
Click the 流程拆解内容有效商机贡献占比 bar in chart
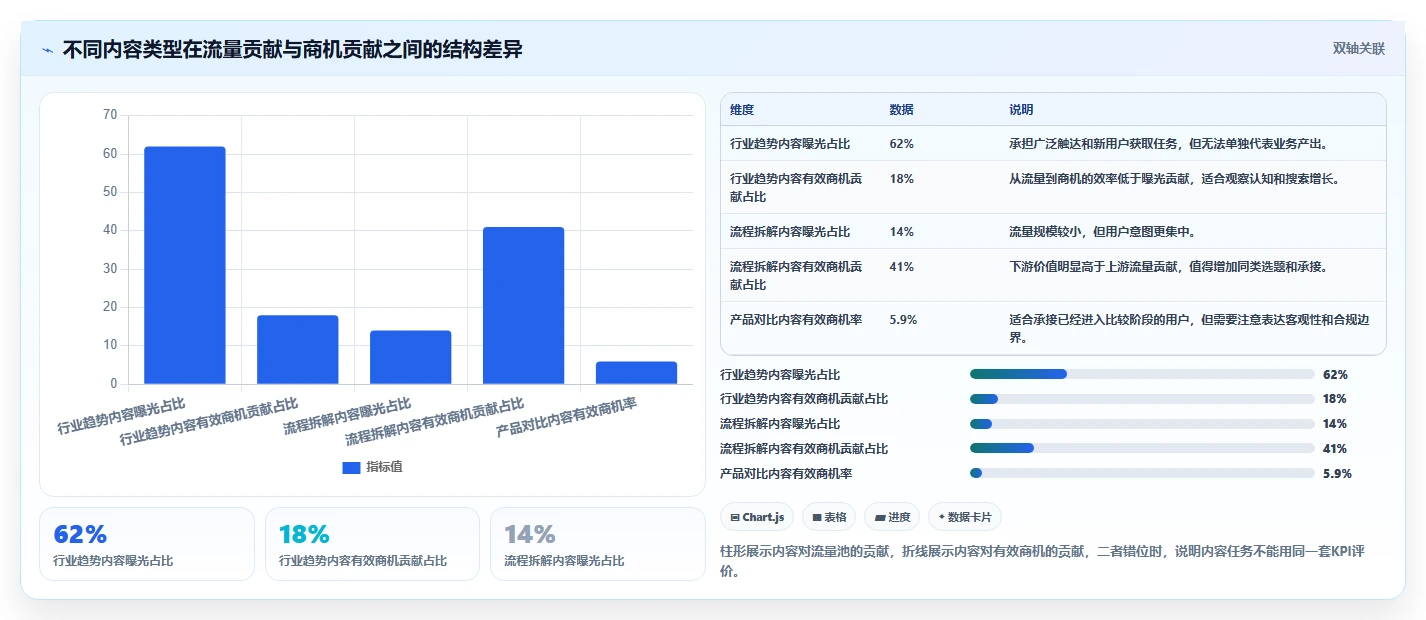(x=523, y=306)
